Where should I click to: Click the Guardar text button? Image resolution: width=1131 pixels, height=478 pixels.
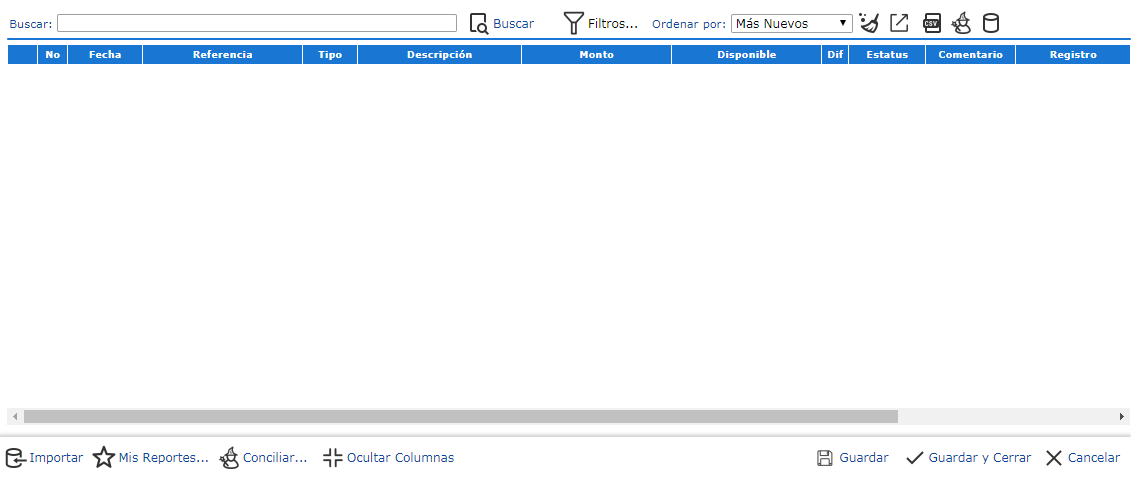864,458
